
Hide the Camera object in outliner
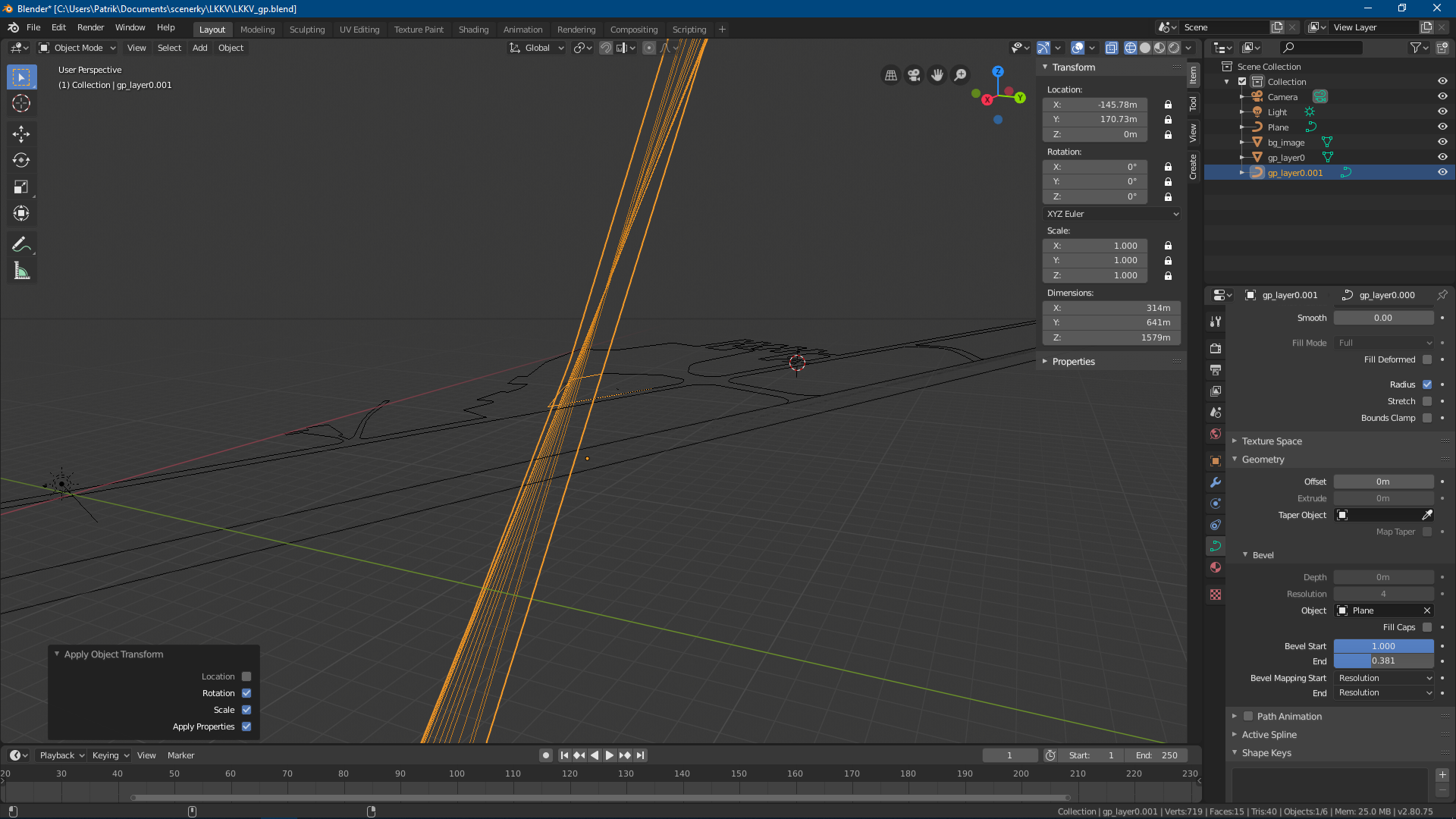tap(1442, 97)
